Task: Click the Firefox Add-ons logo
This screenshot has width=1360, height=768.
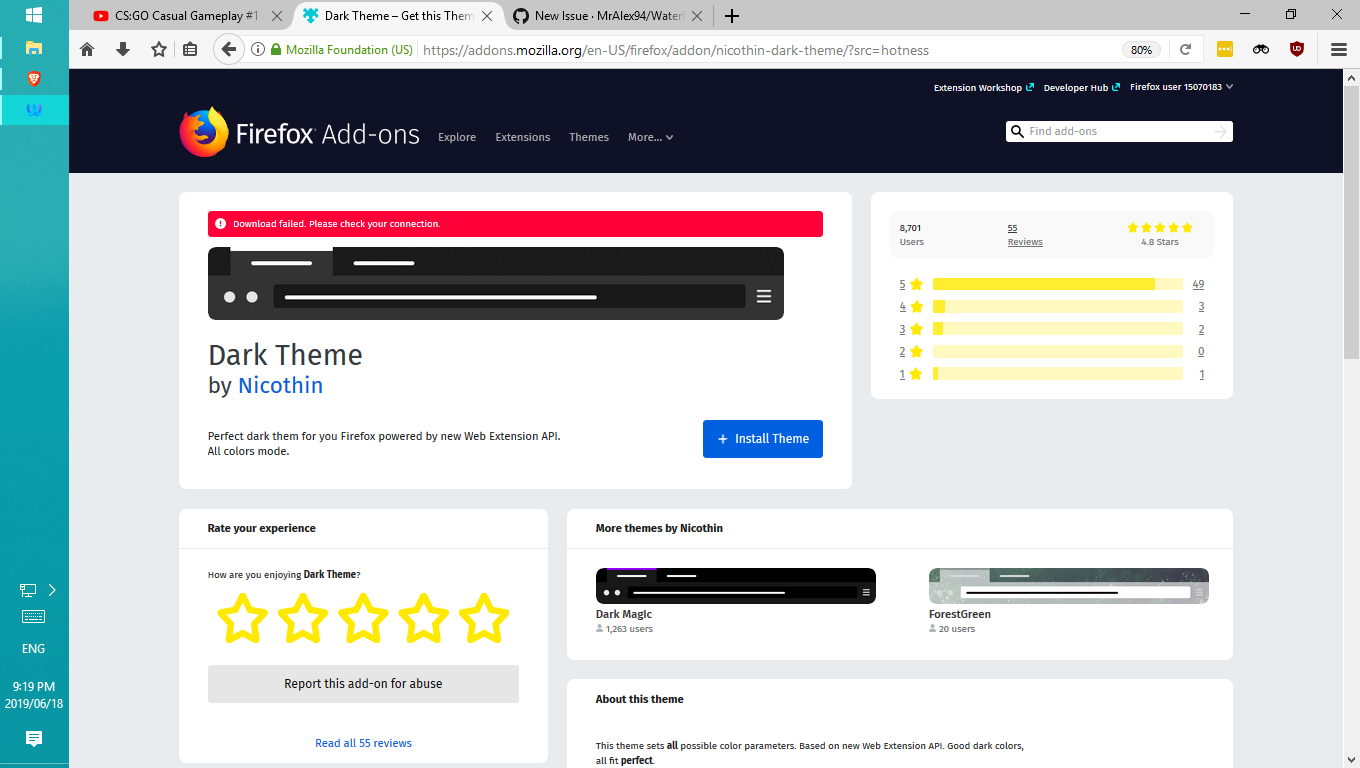Action: pos(299,133)
